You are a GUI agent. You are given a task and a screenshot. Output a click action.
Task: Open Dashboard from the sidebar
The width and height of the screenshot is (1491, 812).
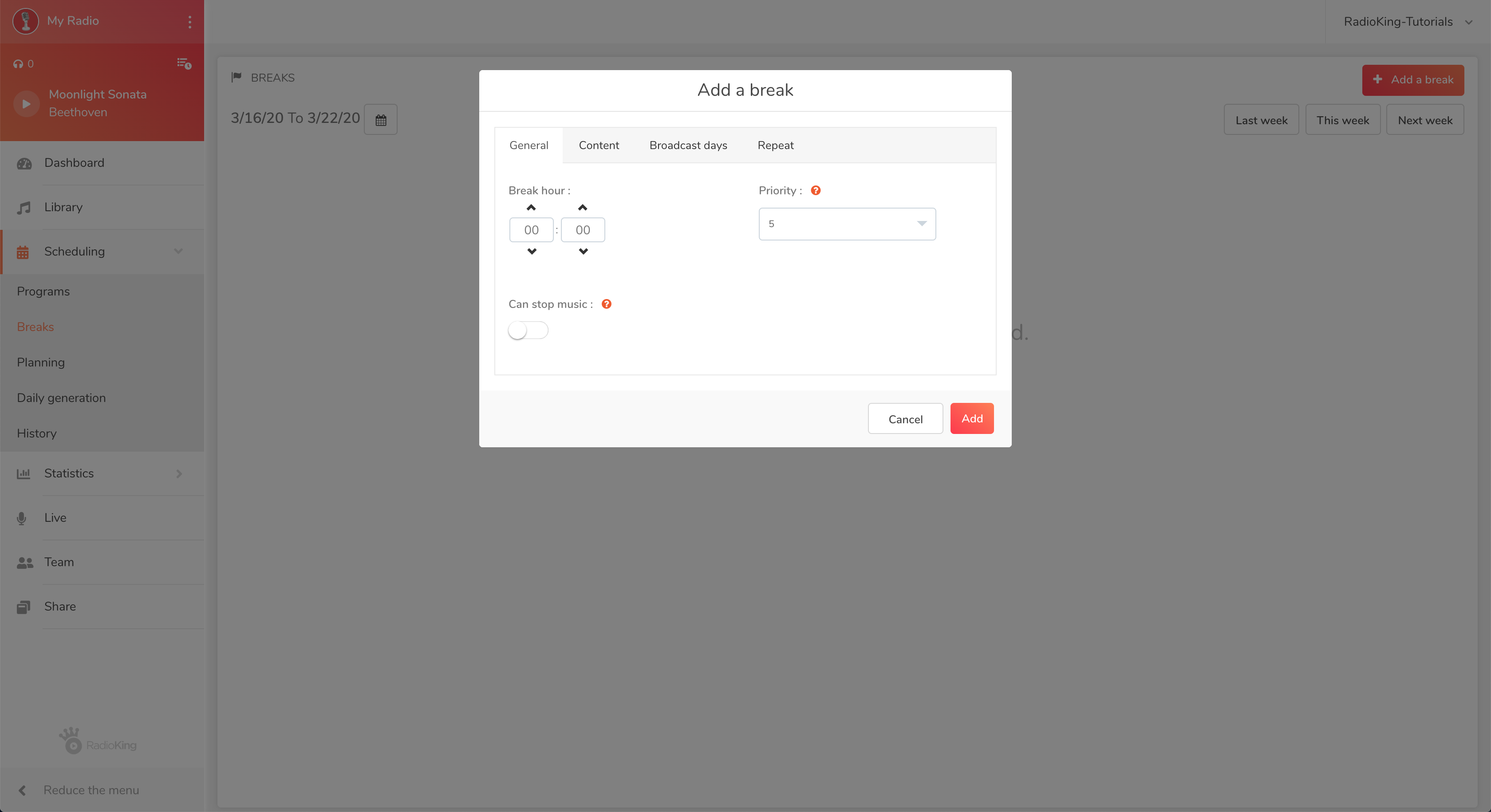tap(74, 163)
